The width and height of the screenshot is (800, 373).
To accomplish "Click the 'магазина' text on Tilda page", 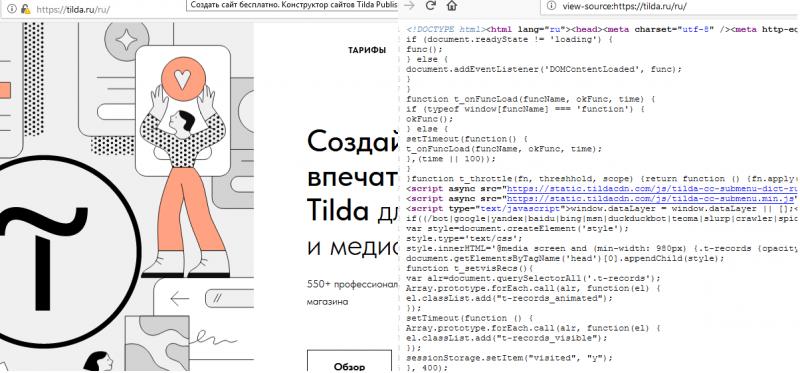I will [328, 302].
